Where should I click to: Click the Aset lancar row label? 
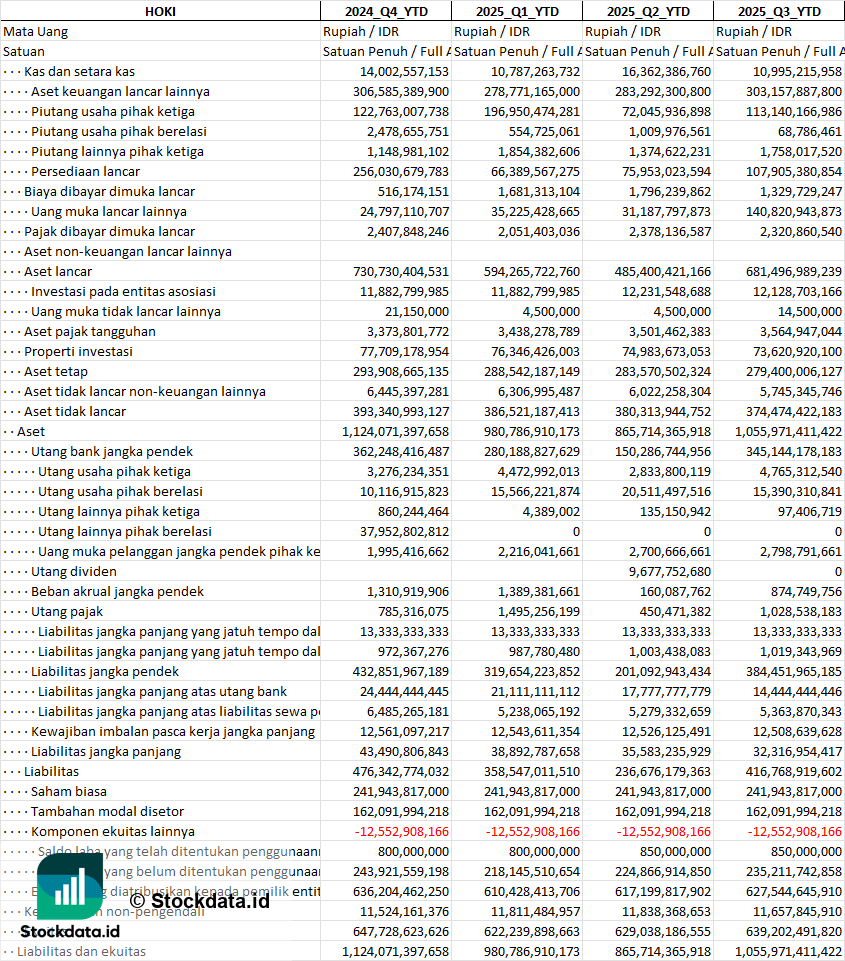(58, 272)
